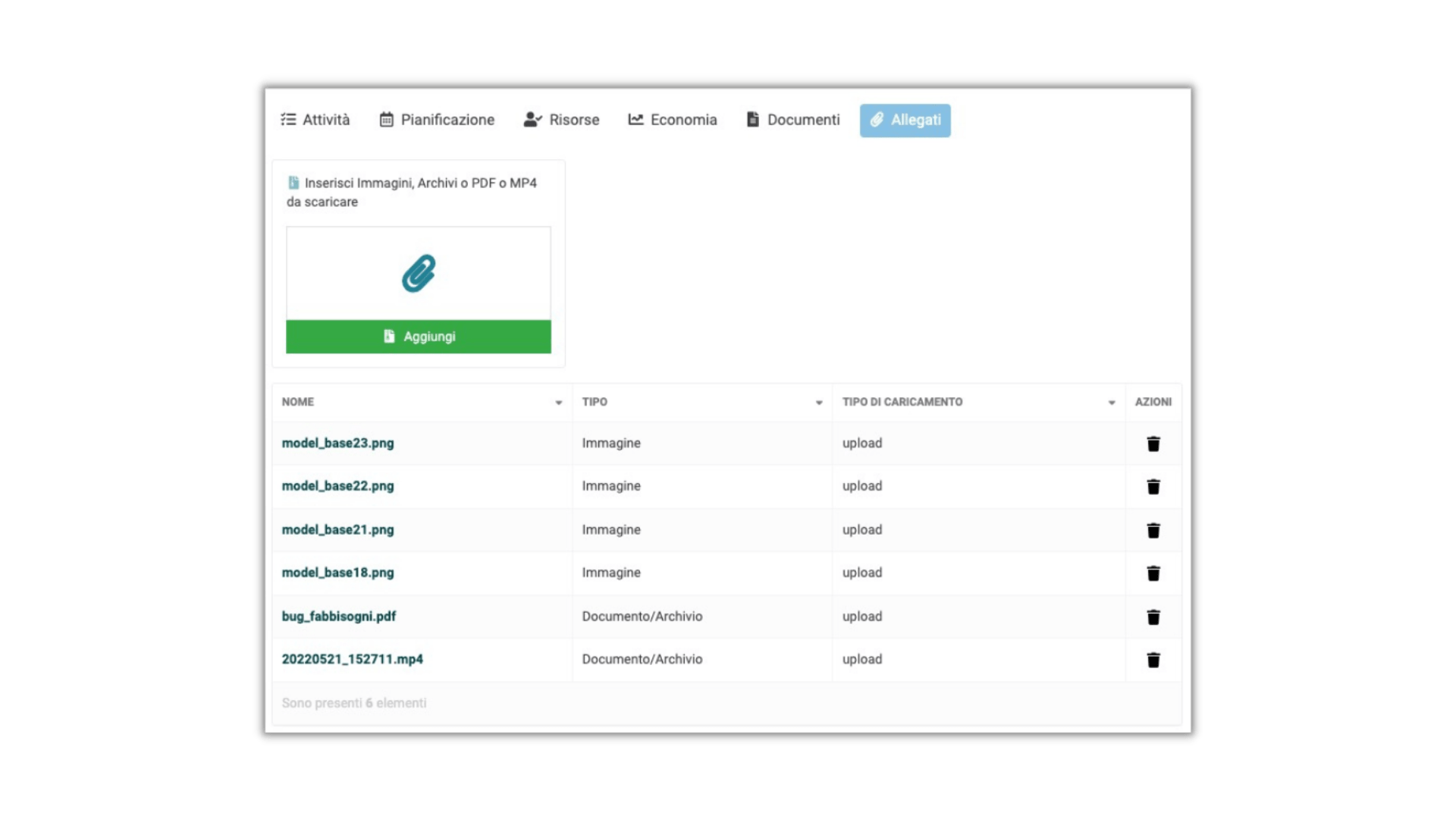Delete model_base23.png with its trash icon
1456x819 pixels.
click(x=1153, y=444)
